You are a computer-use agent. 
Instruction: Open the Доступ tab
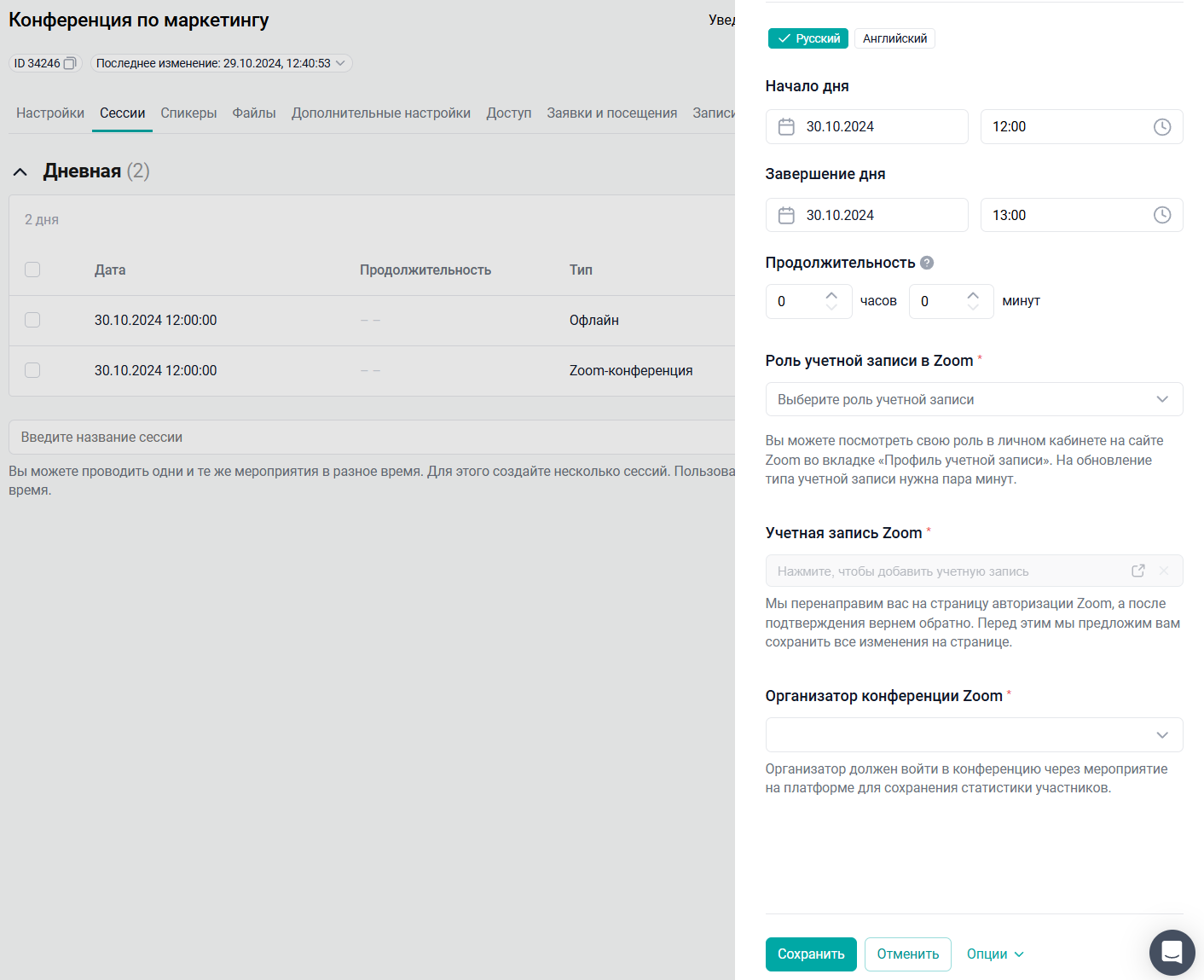click(508, 113)
